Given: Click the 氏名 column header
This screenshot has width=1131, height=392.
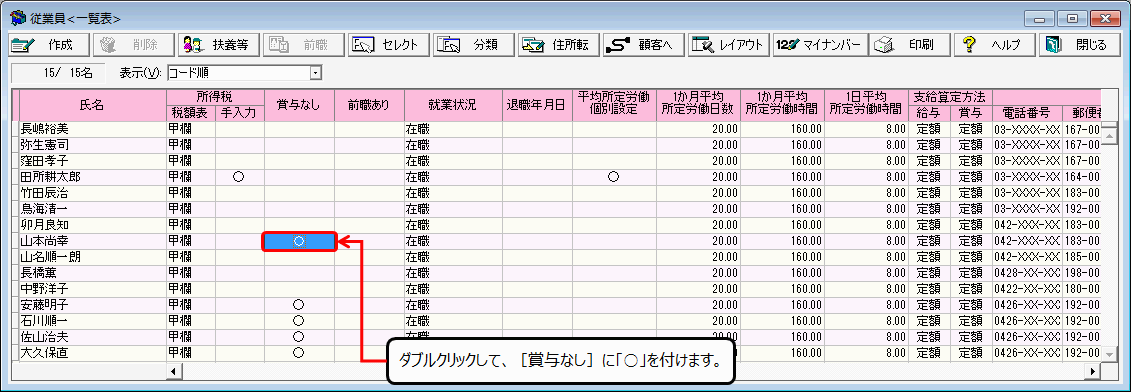Looking at the screenshot, I should coord(92,105).
